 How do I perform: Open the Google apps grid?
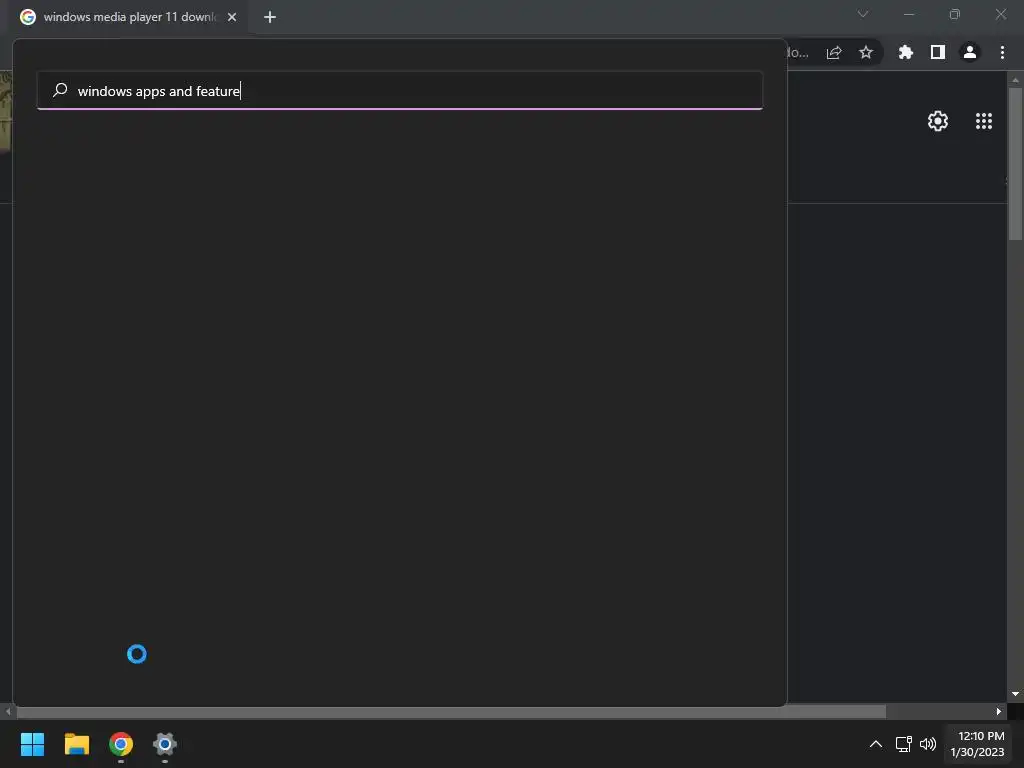pyautogui.click(x=984, y=121)
